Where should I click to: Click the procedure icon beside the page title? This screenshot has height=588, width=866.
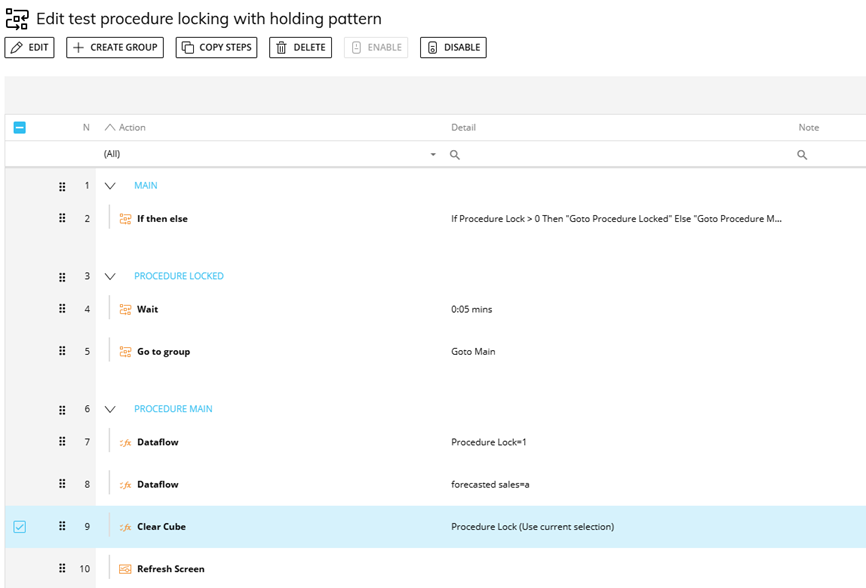(x=17, y=19)
